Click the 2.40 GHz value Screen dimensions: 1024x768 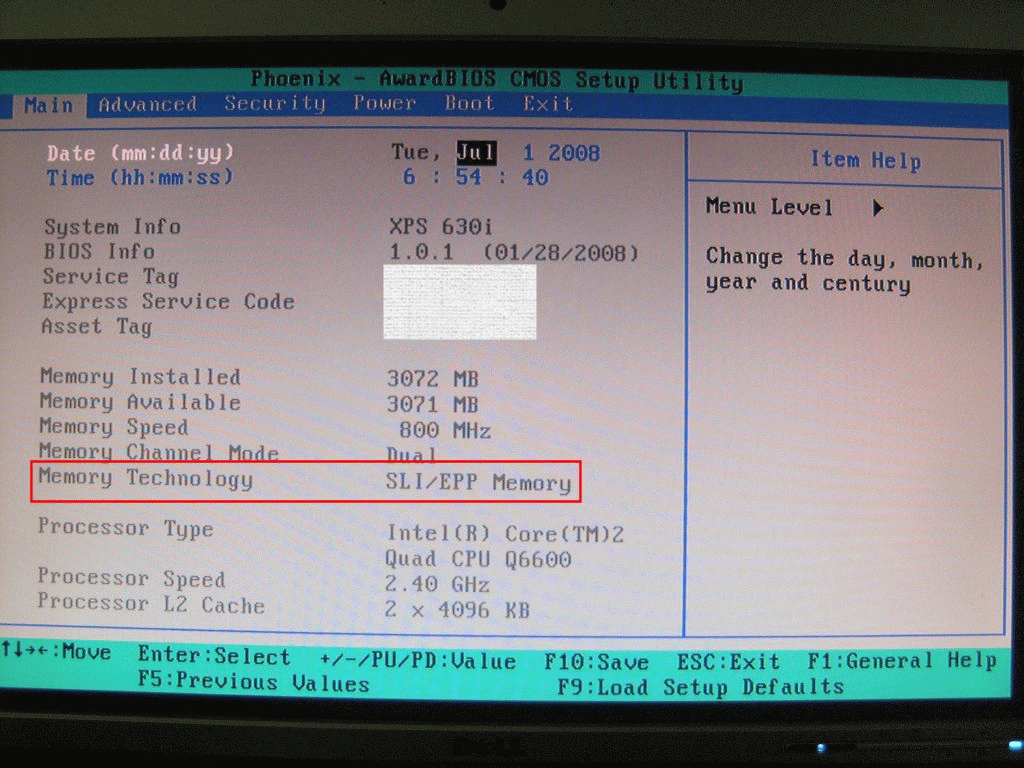(437, 584)
